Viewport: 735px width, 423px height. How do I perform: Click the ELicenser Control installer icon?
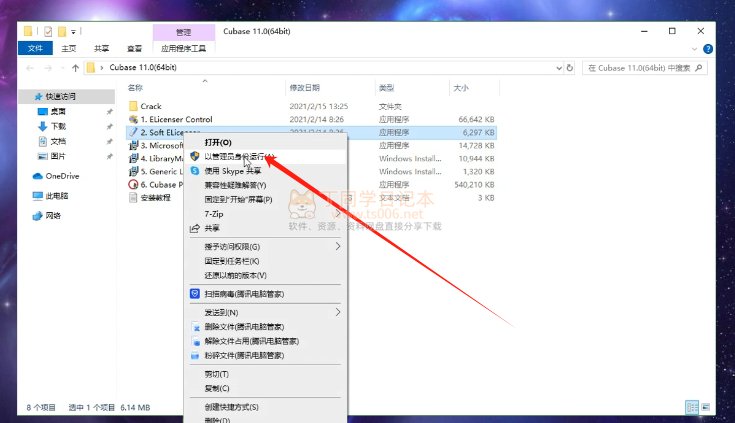pos(133,119)
